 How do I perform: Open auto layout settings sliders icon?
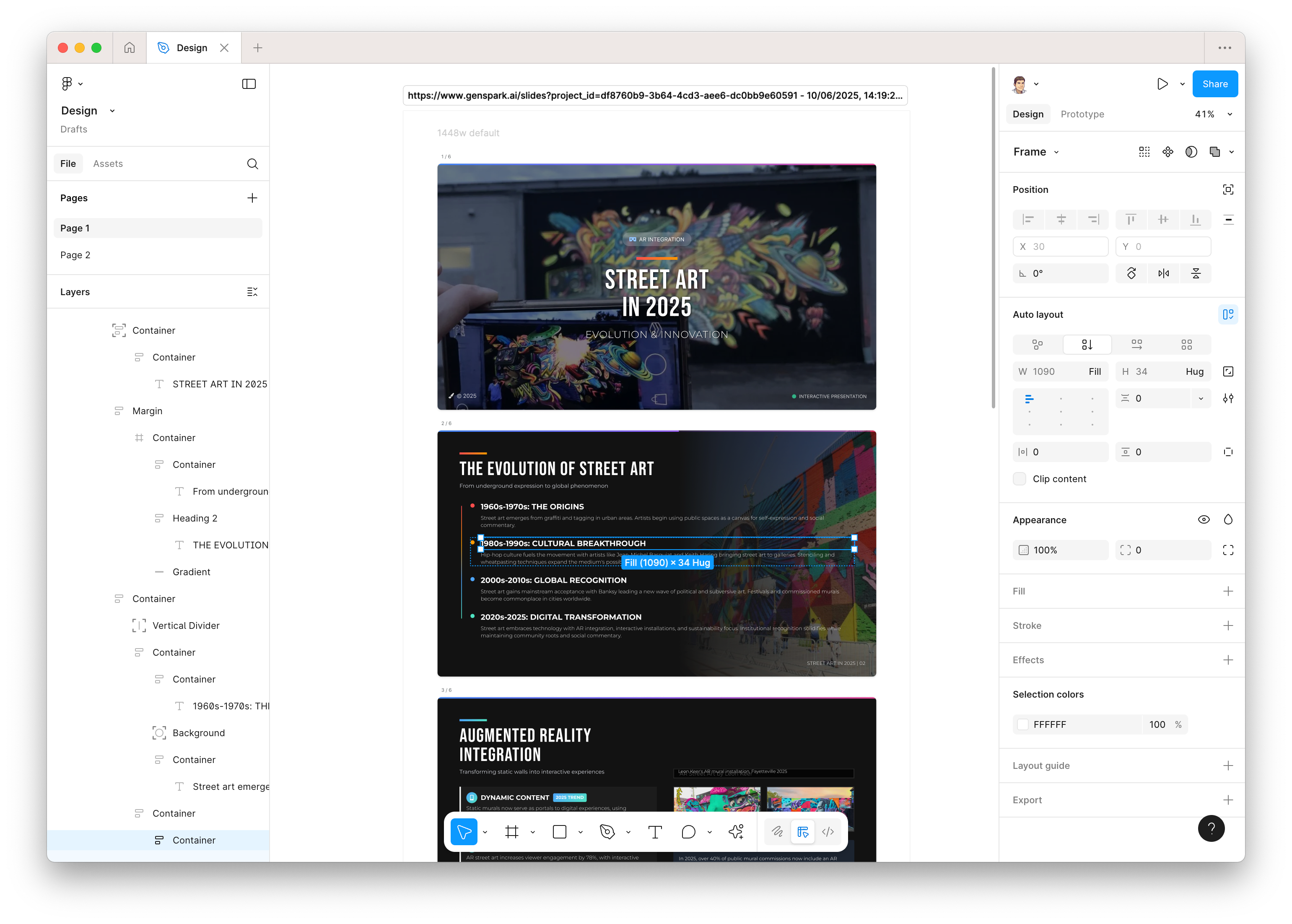pyautogui.click(x=1228, y=398)
